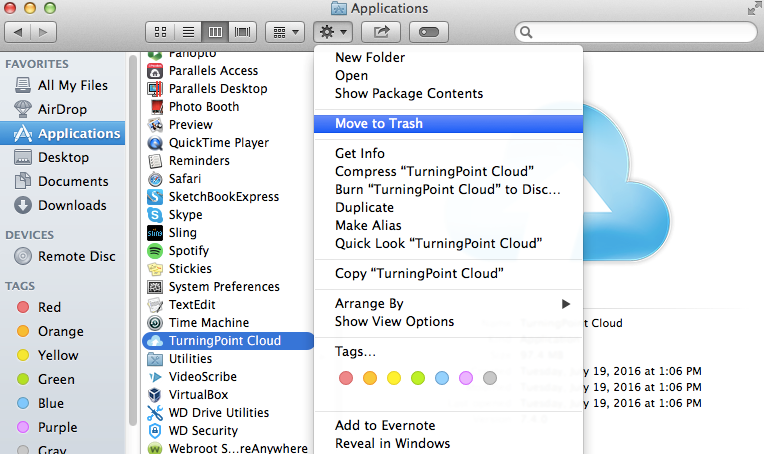The height and width of the screenshot is (454, 764).
Task: Filter by the Yellow sidebar tag
Action: (62, 355)
